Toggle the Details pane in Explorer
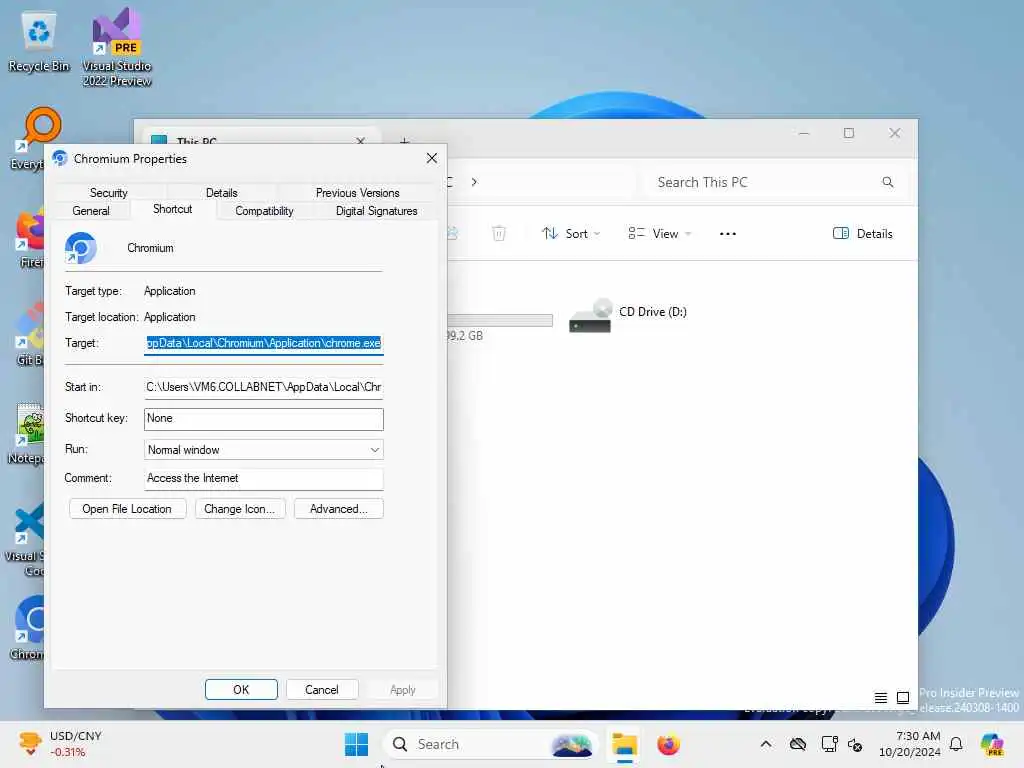The width and height of the screenshot is (1024, 768). pyautogui.click(x=863, y=234)
